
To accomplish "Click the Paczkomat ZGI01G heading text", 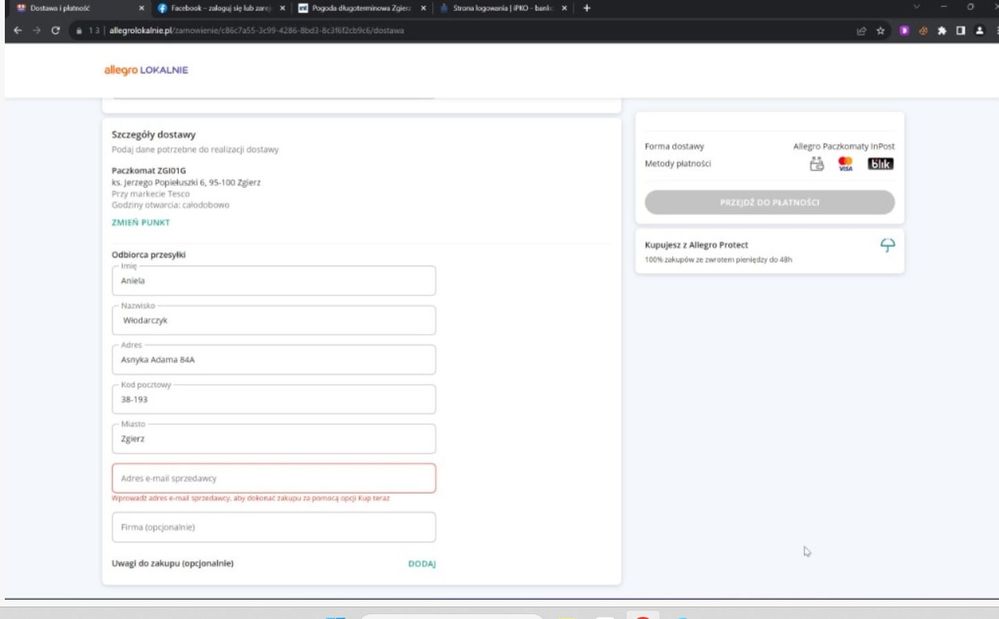I will 148,171.
